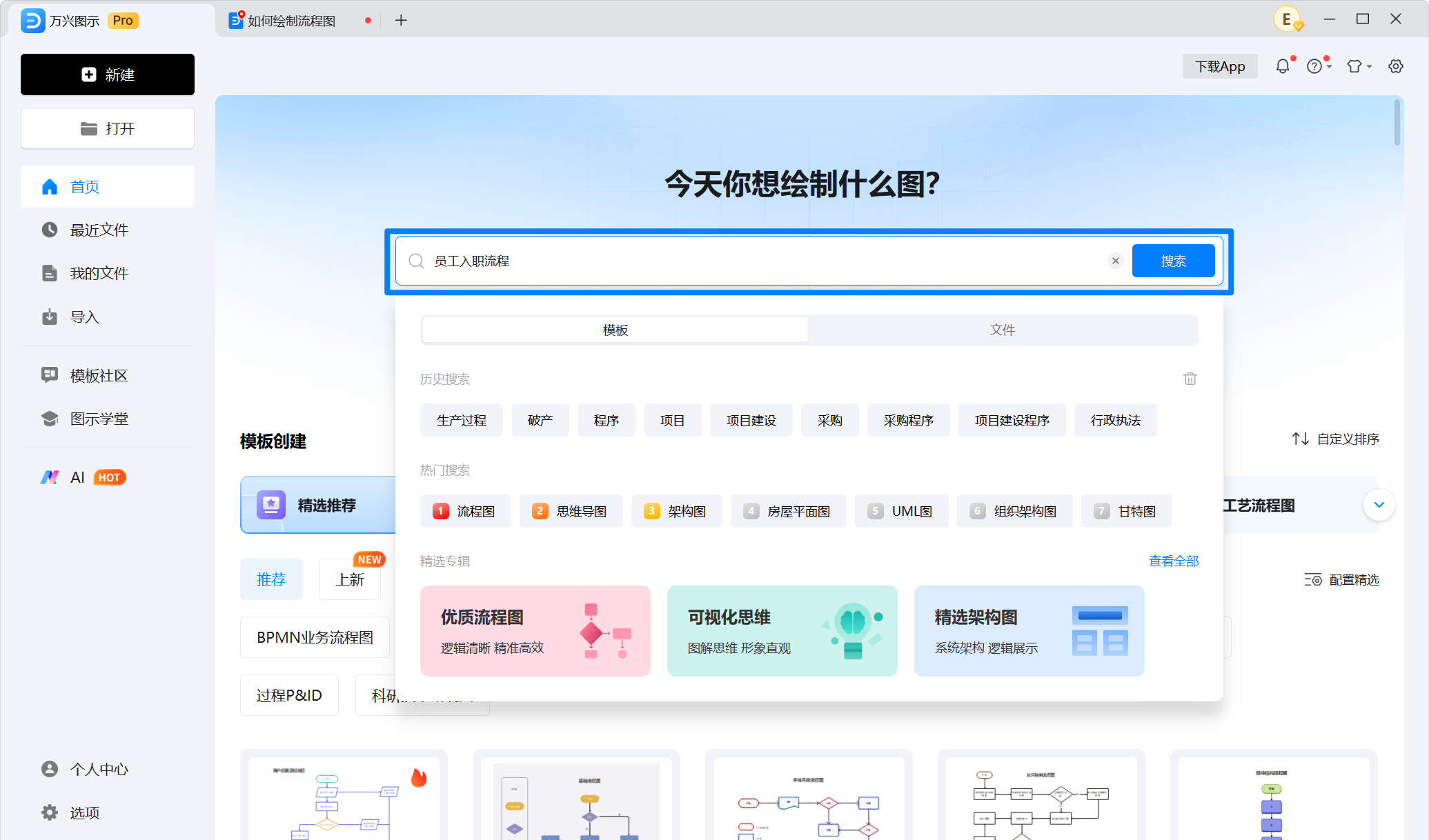Open the help question-mark menu
Image resolution: width=1429 pixels, height=840 pixels.
pyautogui.click(x=1318, y=66)
